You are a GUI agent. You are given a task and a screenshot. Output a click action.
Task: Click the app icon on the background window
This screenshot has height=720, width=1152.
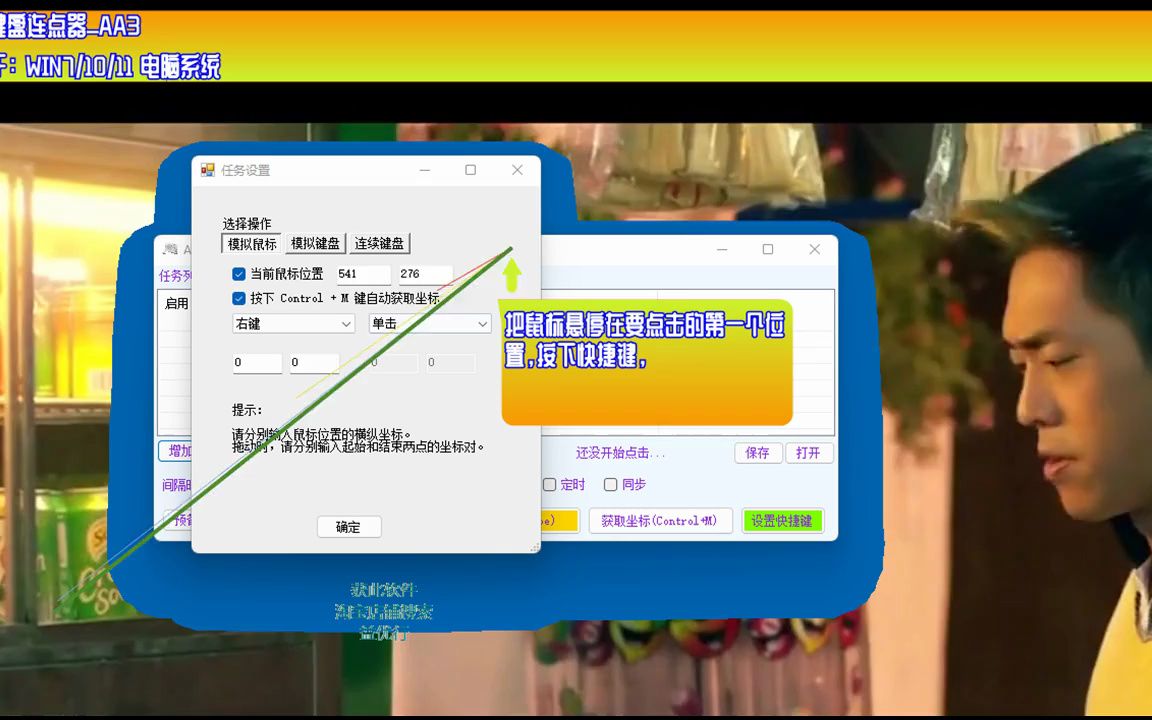coord(169,249)
